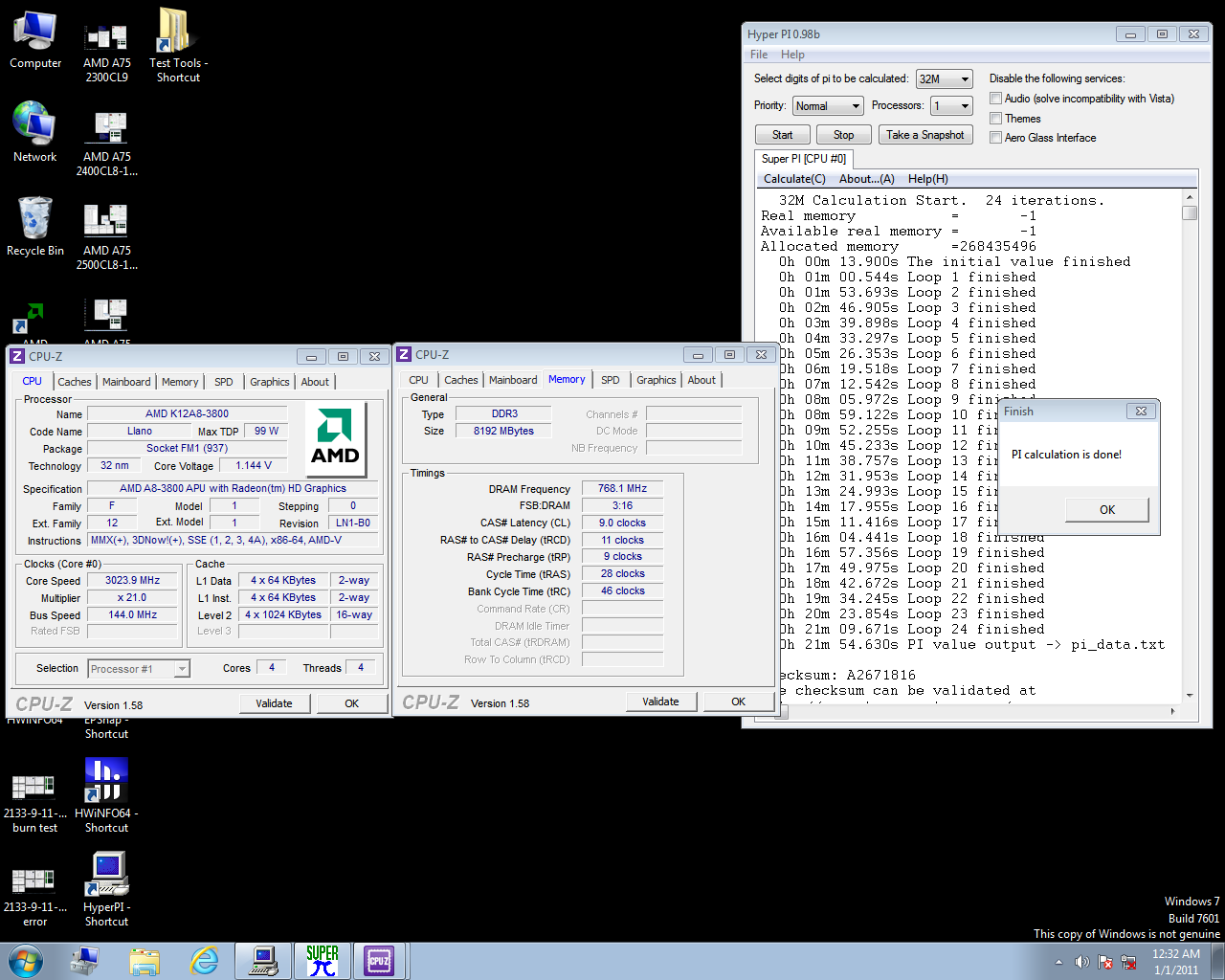This screenshot has height=980, width=1225.
Task: Click the CPU-Z taskbar icon
Action: tap(379, 961)
